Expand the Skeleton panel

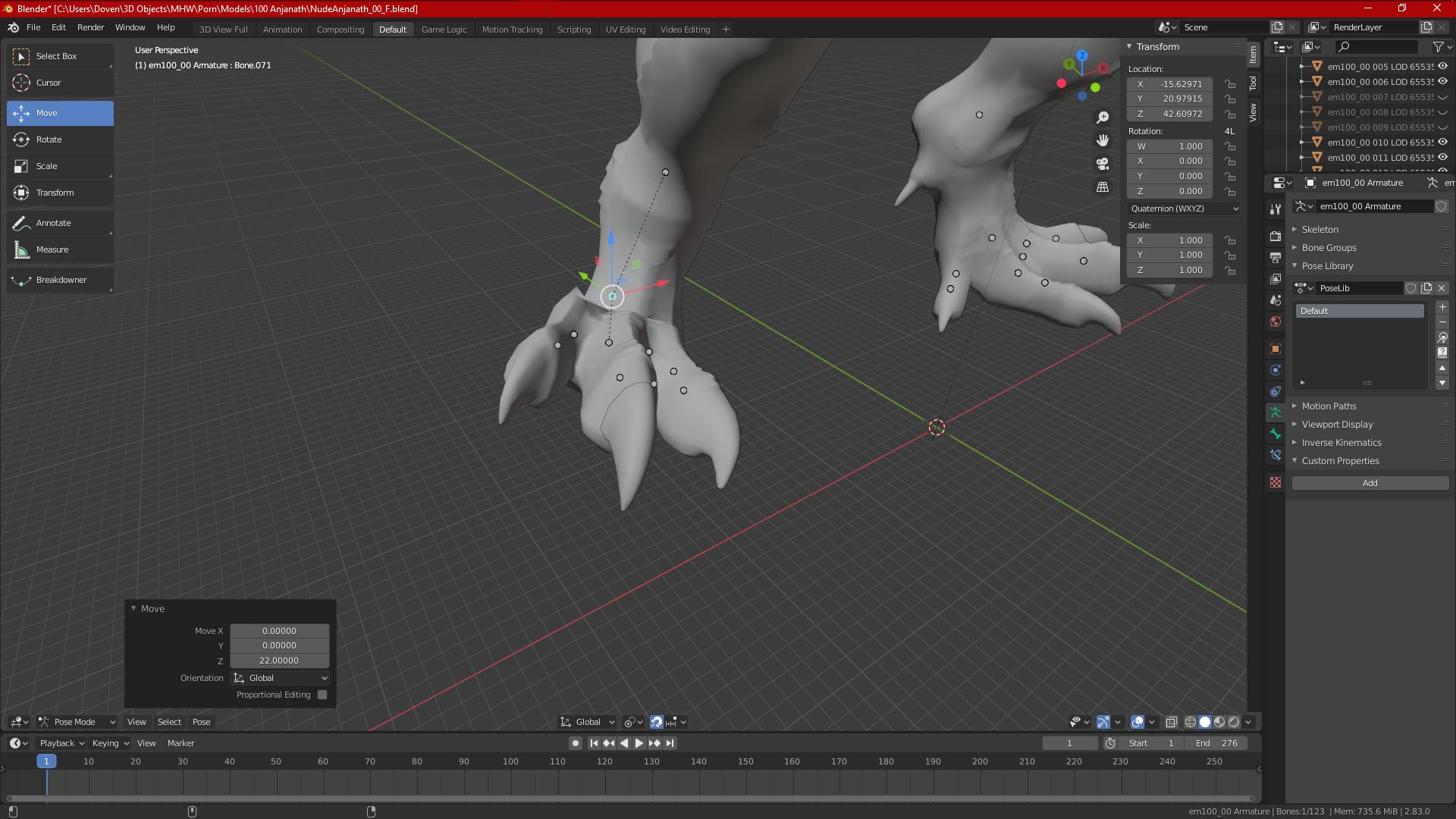pyautogui.click(x=1319, y=230)
